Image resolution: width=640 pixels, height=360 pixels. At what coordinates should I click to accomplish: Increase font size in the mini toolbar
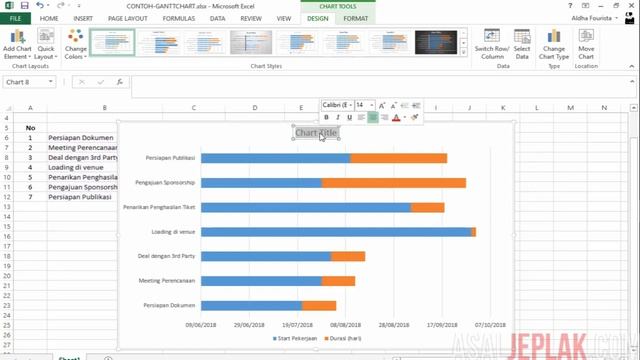[382, 106]
